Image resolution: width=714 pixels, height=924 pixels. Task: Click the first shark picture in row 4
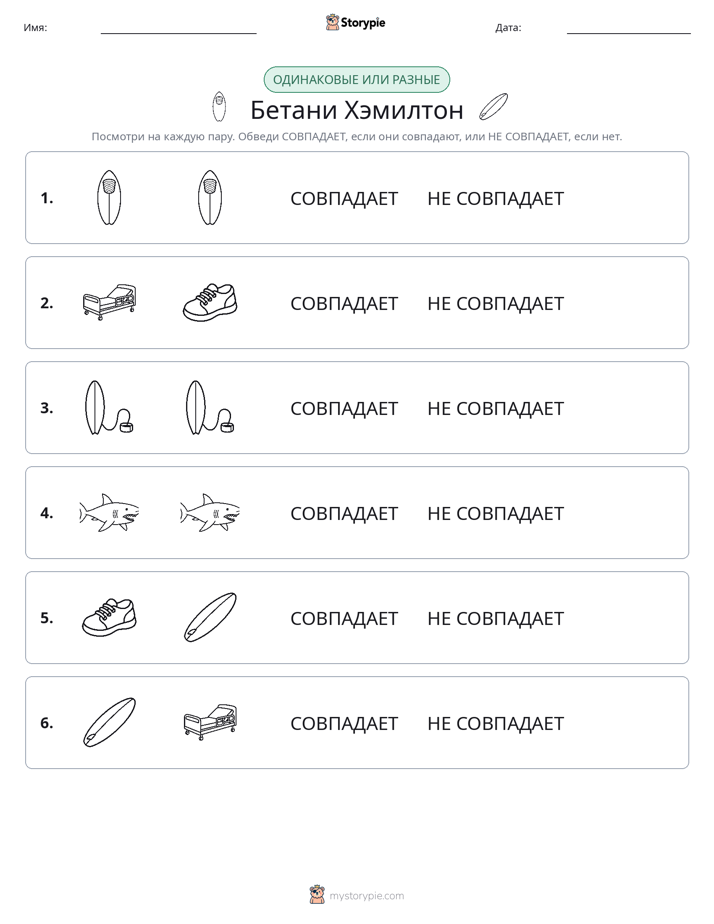pos(109,513)
